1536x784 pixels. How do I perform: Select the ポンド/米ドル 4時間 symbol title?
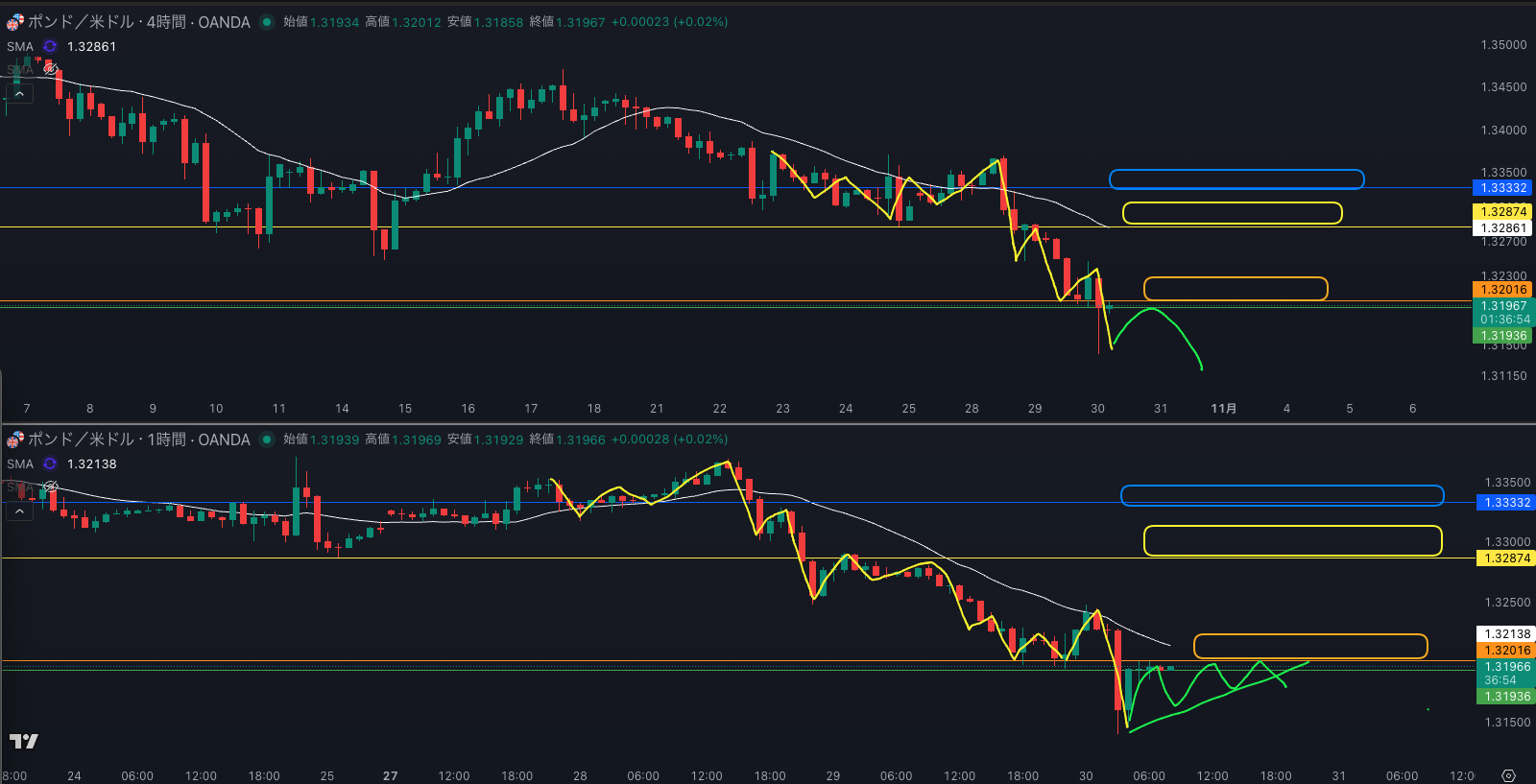point(139,22)
